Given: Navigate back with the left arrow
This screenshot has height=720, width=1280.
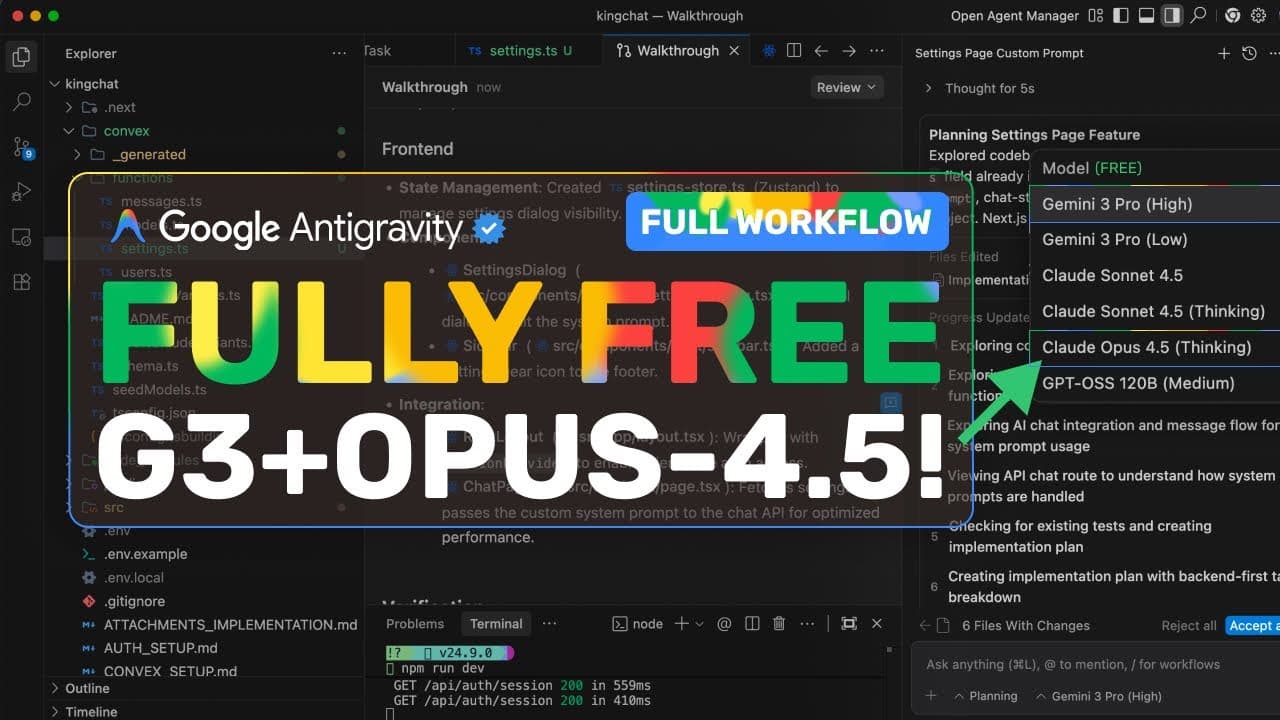Looking at the screenshot, I should click(821, 51).
